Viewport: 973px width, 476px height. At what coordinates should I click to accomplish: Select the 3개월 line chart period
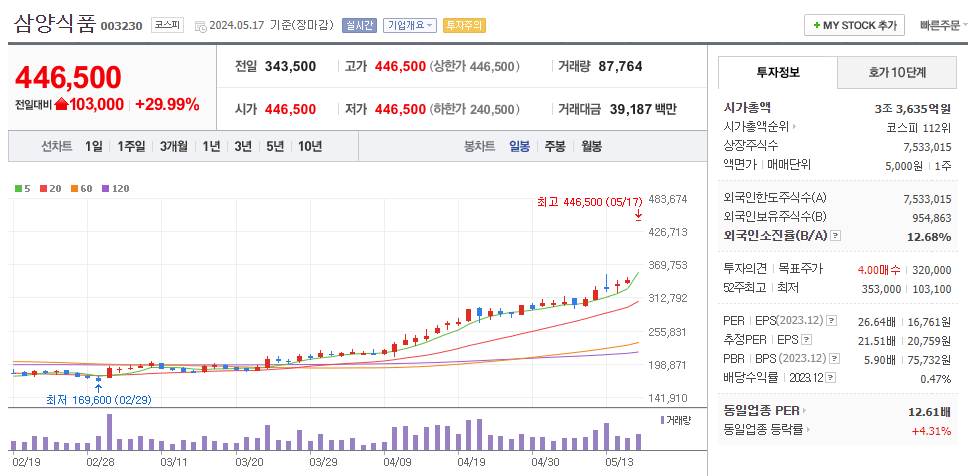coord(174,147)
